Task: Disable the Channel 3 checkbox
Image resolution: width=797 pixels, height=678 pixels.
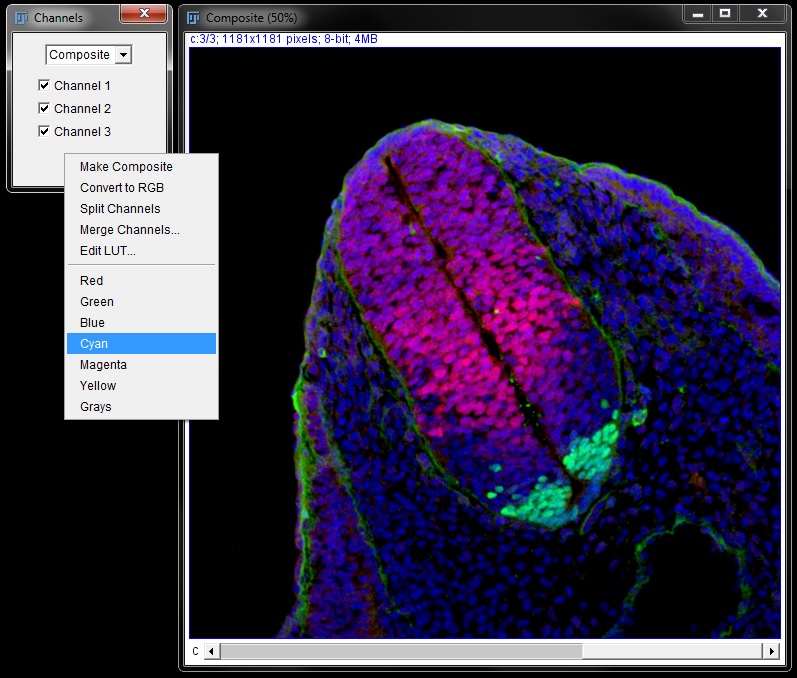Action: click(44, 132)
